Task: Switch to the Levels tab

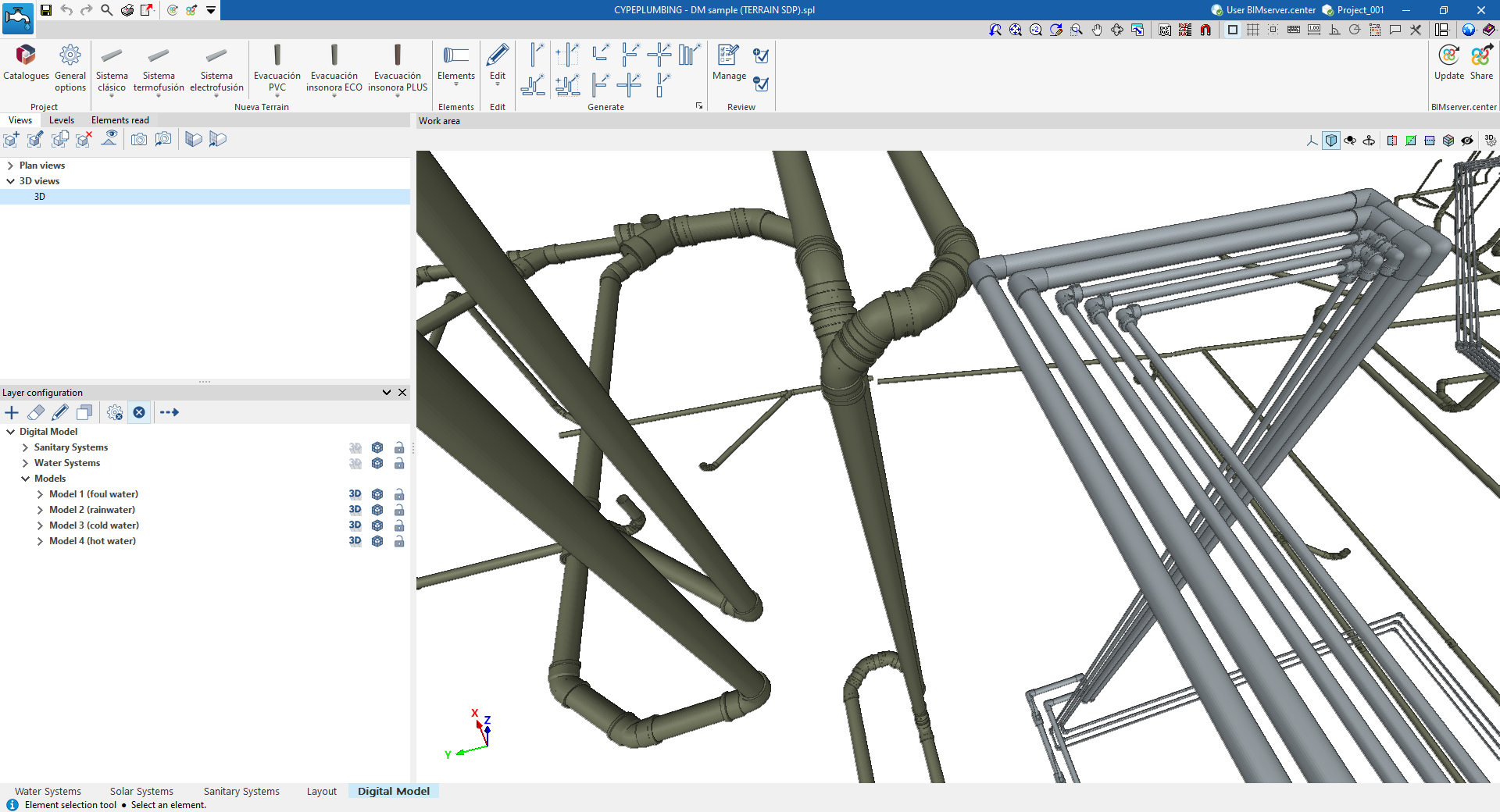Action: (62, 120)
